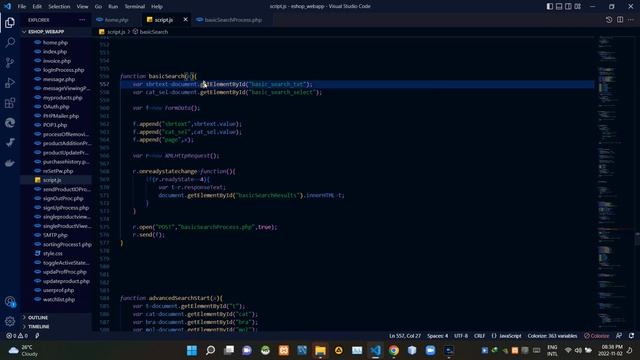Close the script.js editor tab
The image size is (640, 360).
coord(185,20)
